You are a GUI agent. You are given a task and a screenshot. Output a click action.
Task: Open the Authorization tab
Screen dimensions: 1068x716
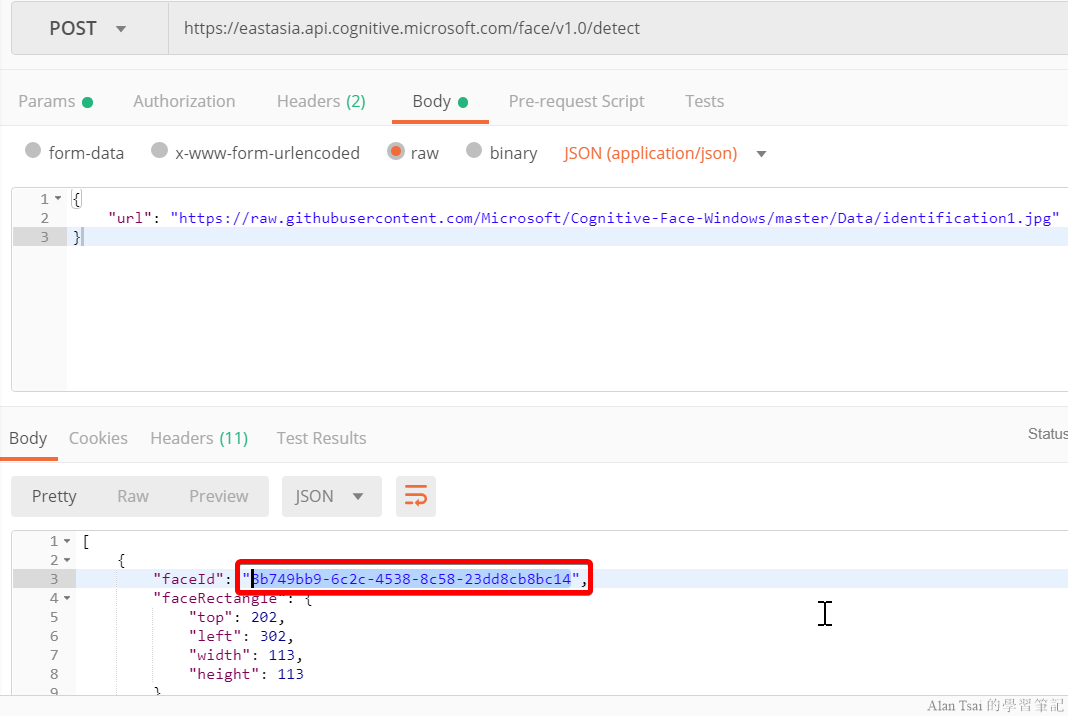pyautogui.click(x=184, y=101)
